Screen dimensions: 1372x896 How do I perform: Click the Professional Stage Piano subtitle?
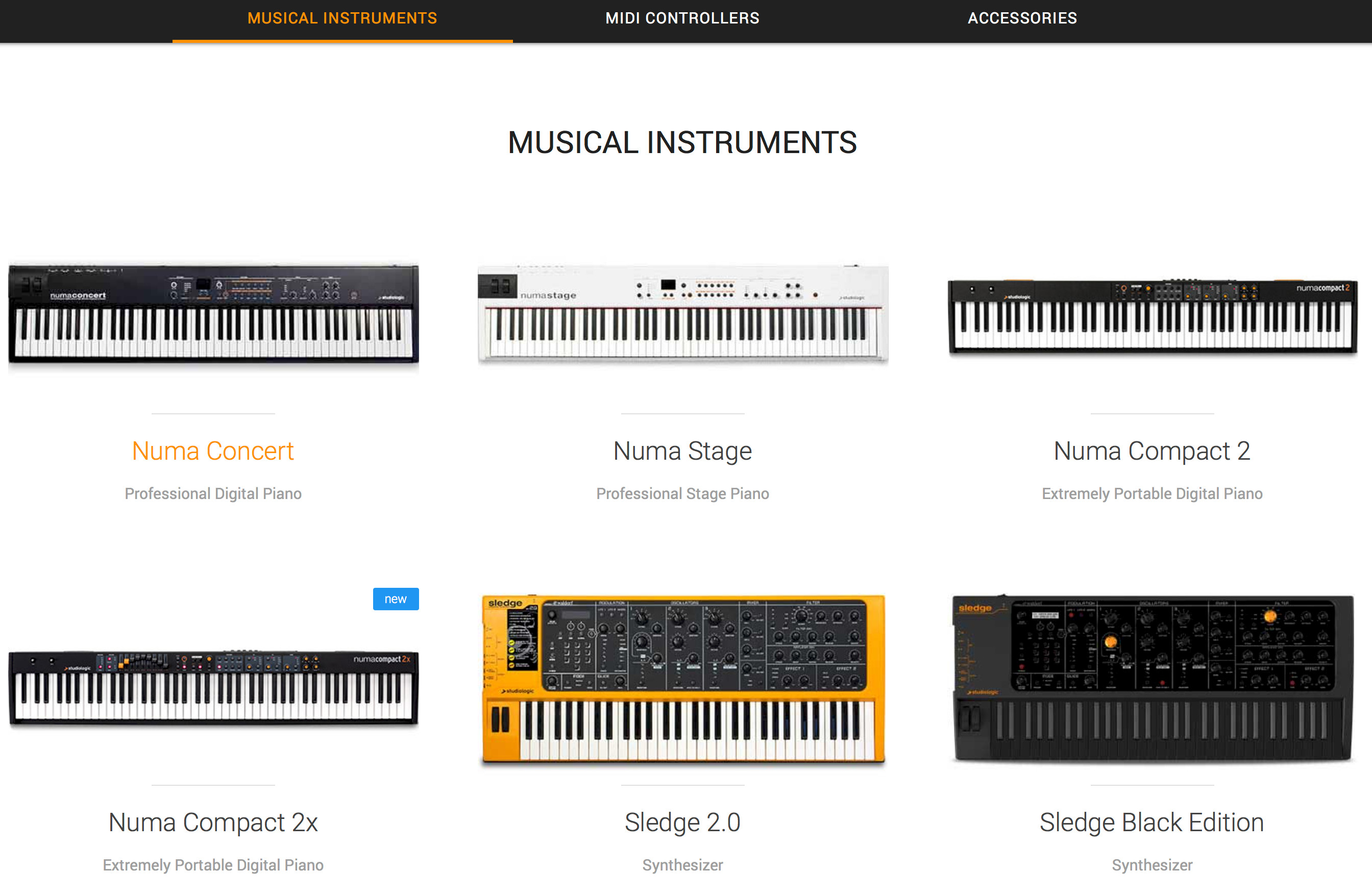click(682, 494)
